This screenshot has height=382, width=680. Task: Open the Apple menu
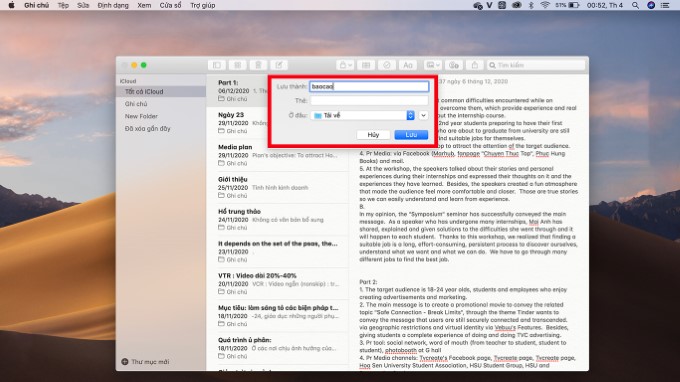[12, 5]
